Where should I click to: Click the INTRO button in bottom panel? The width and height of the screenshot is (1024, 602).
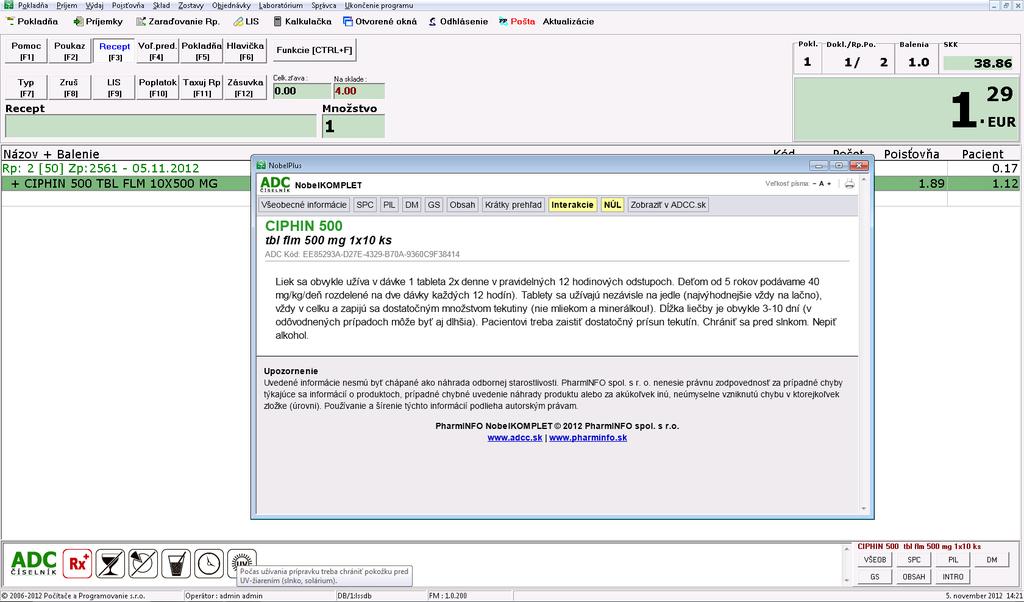tap(953, 577)
